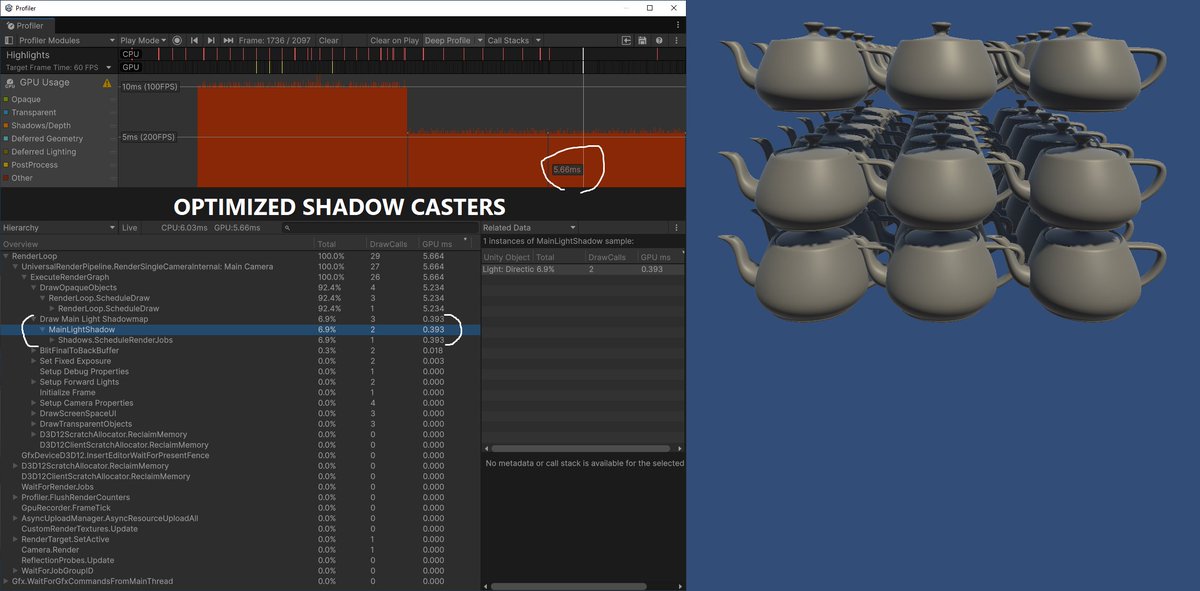The width and height of the screenshot is (1200, 591).
Task: Jump to the last frame
Action: (229, 40)
